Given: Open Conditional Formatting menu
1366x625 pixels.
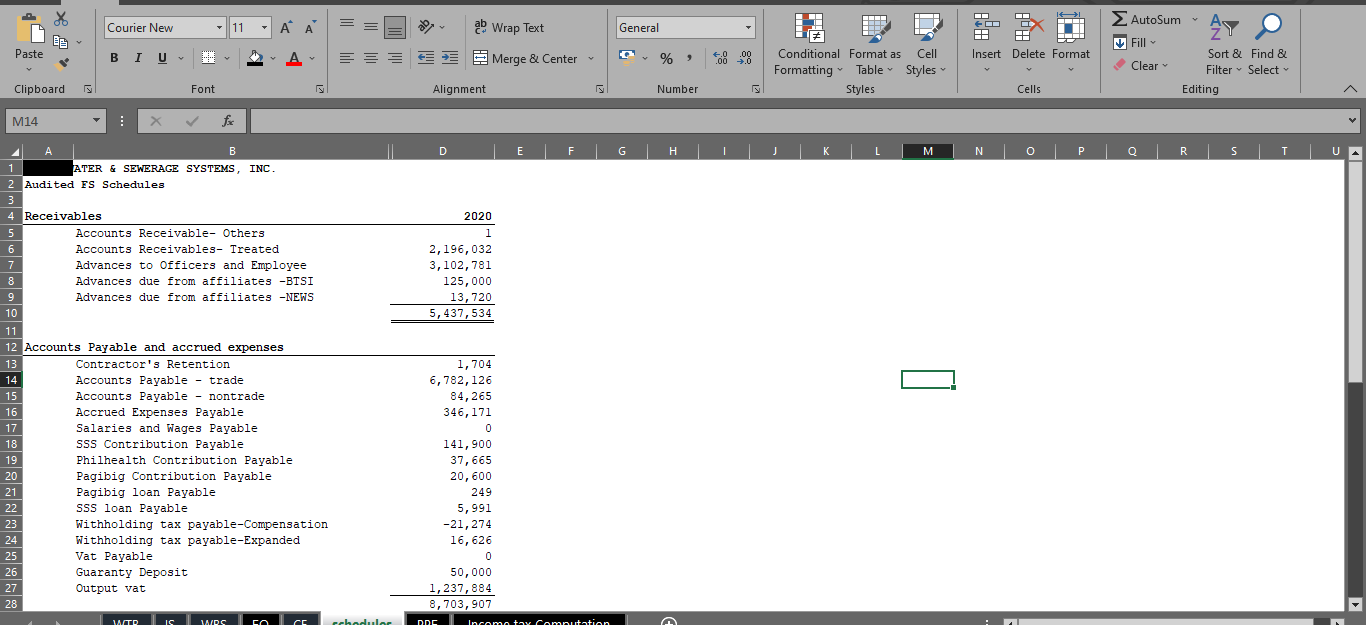Looking at the screenshot, I should pyautogui.click(x=808, y=45).
